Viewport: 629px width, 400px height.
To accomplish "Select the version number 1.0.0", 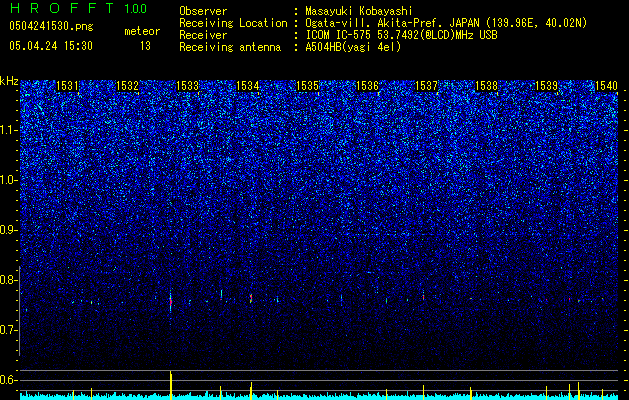I will (x=135, y=9).
